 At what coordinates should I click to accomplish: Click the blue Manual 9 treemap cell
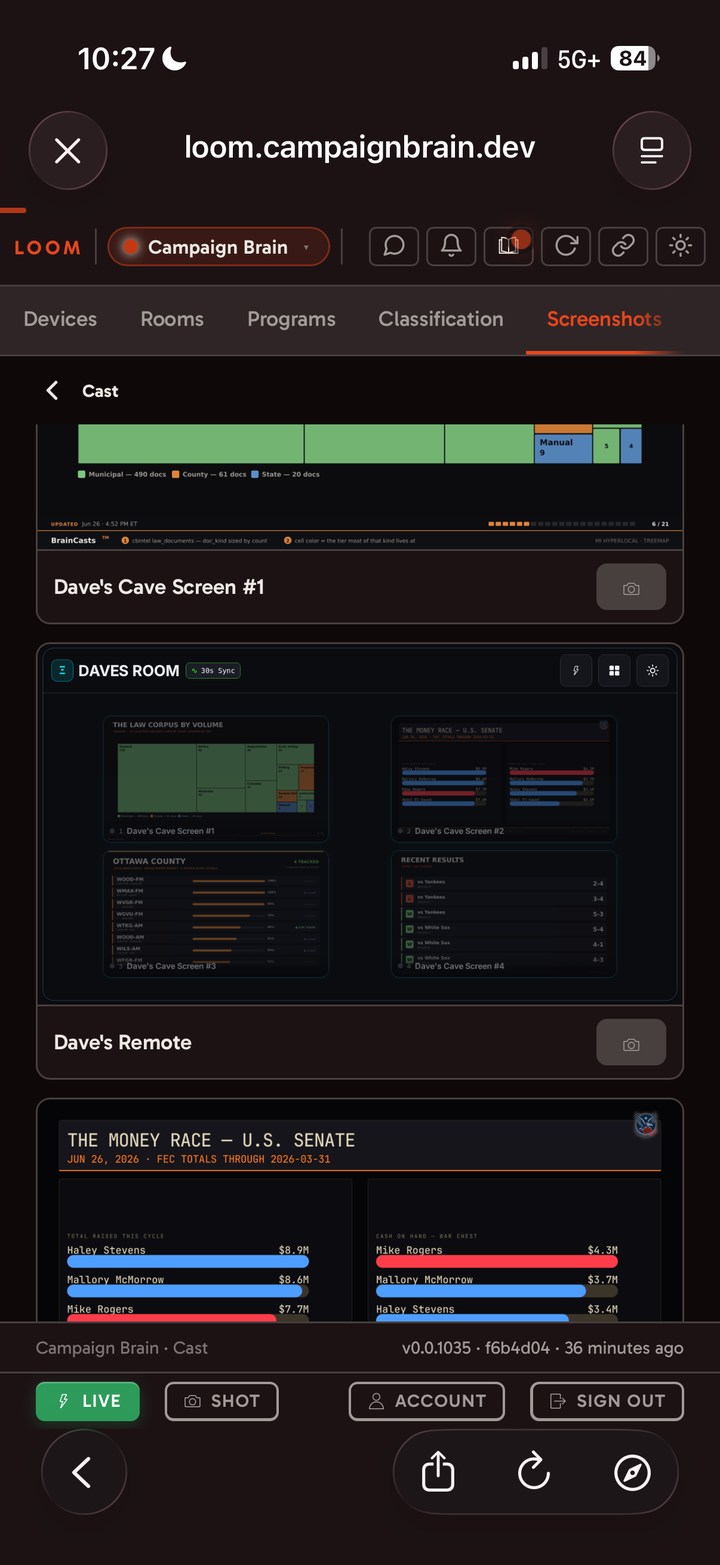(564, 448)
